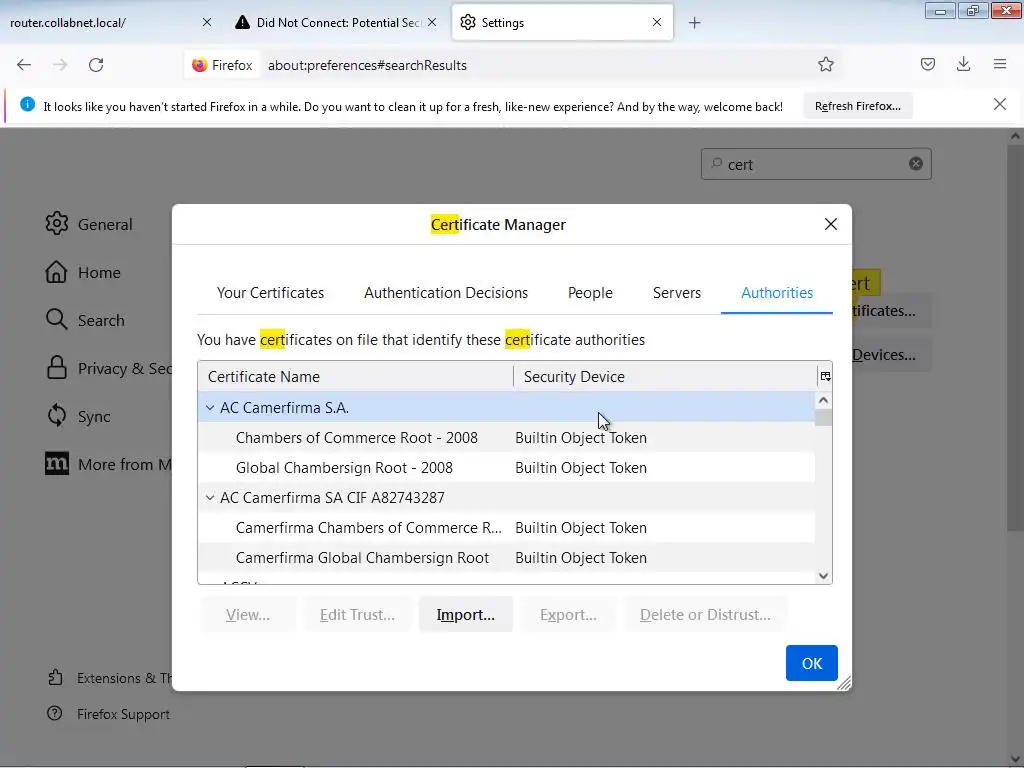Click the resize grip of Certificate Manager
Screen dimensions: 1024x768
(844, 683)
